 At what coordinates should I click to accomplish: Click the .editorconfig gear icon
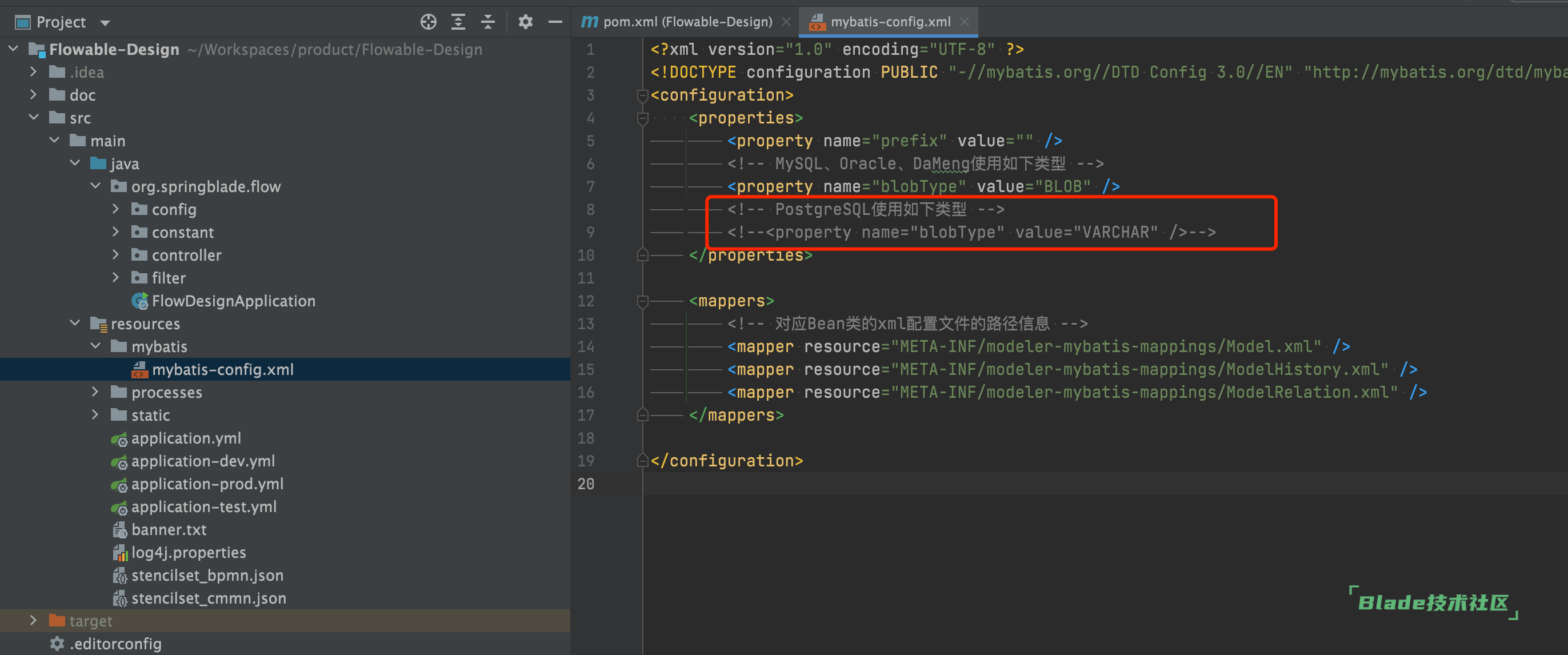click(57, 644)
